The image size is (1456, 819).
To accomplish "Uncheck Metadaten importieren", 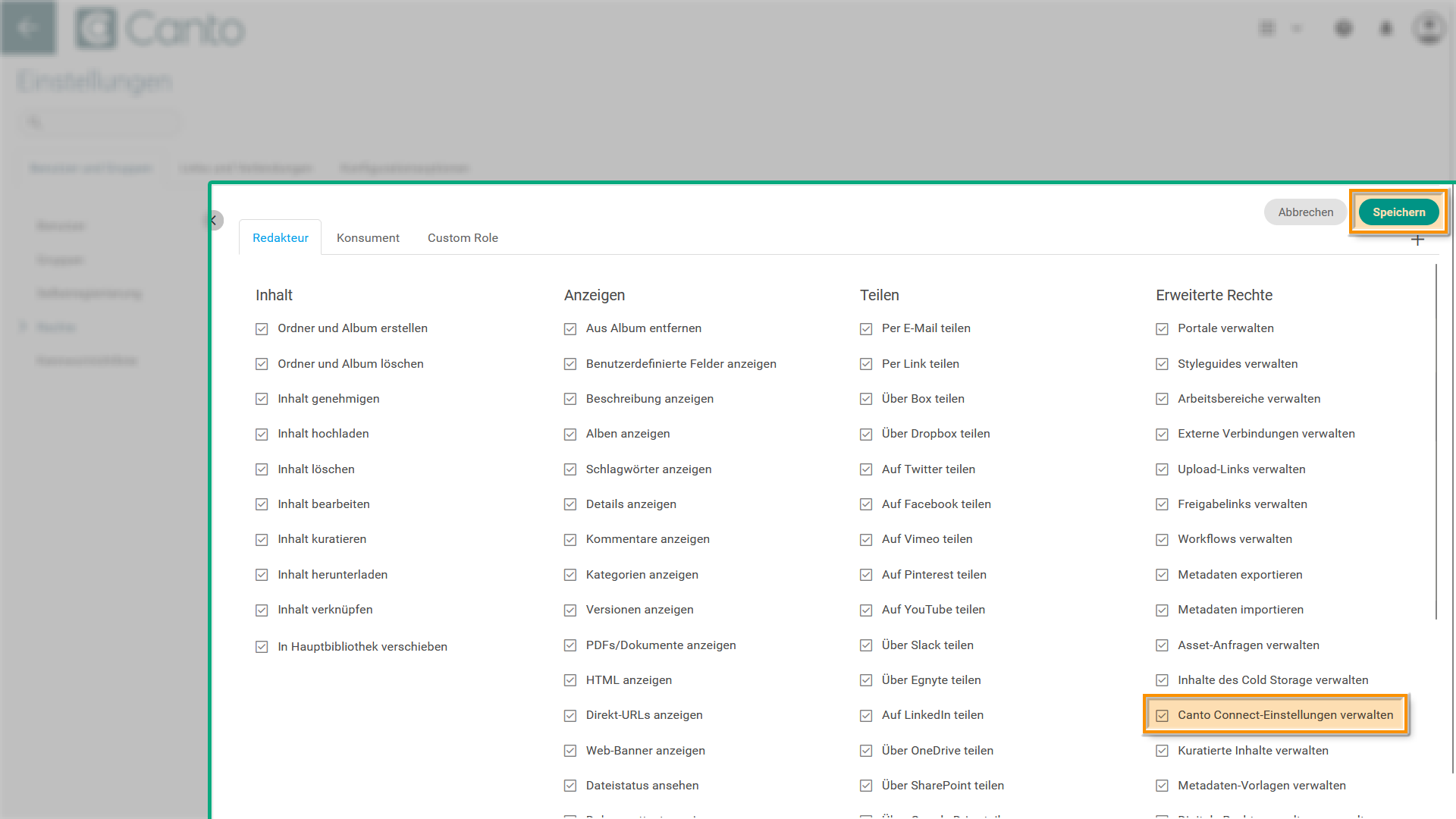I will (1162, 610).
